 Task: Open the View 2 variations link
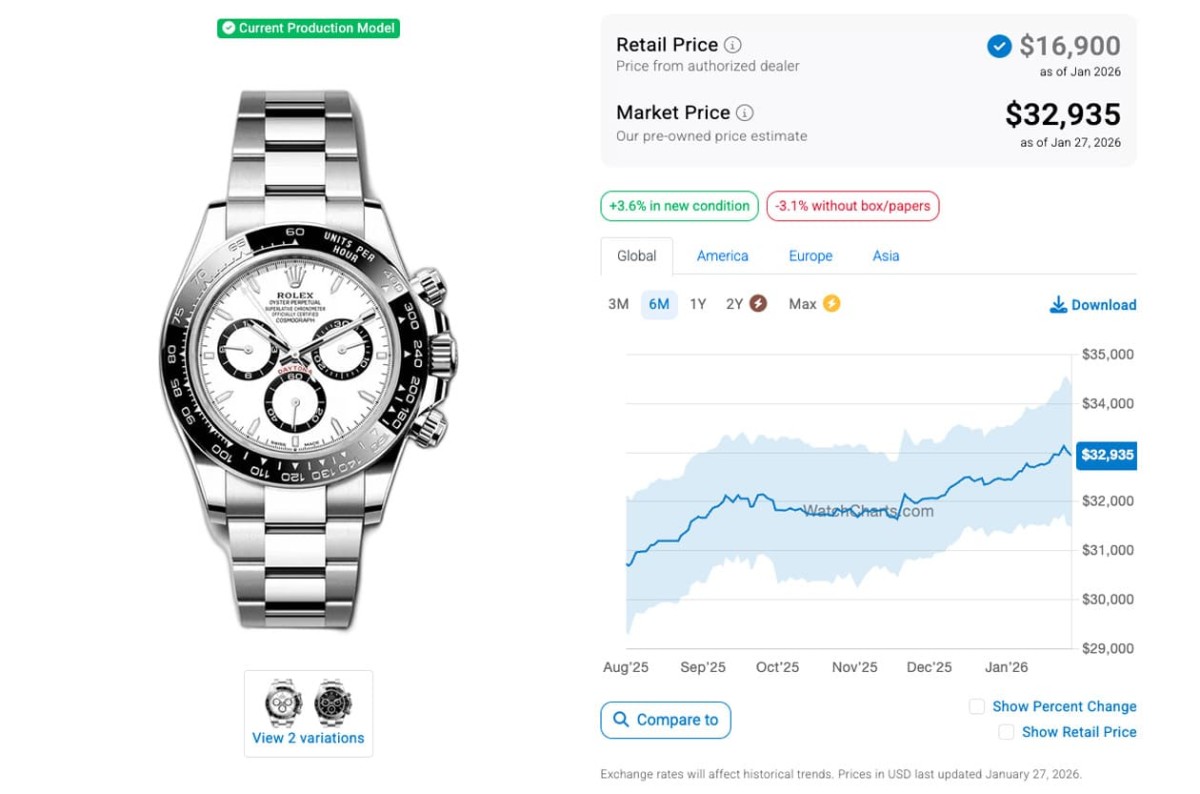click(308, 738)
